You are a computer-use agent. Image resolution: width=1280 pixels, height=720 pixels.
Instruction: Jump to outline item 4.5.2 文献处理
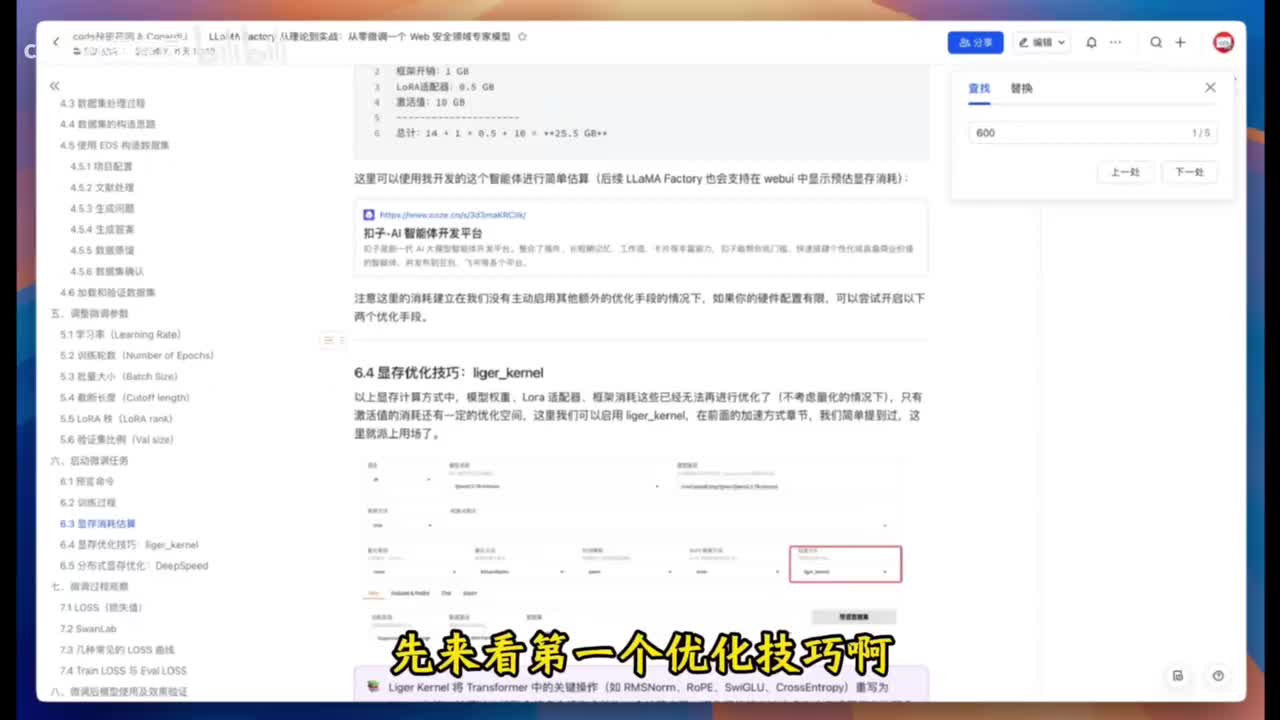tap(101, 187)
